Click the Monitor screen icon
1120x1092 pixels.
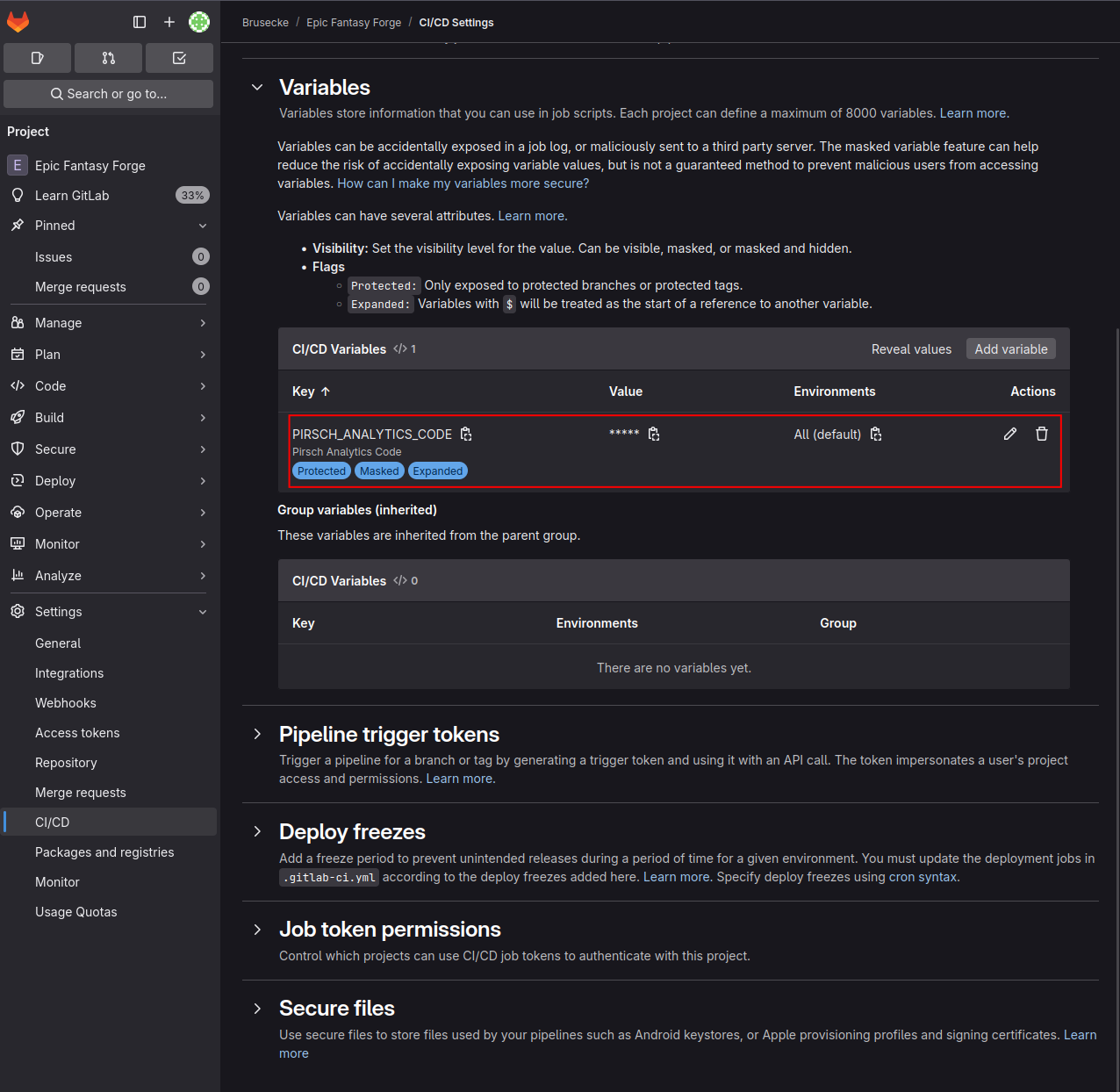[18, 544]
